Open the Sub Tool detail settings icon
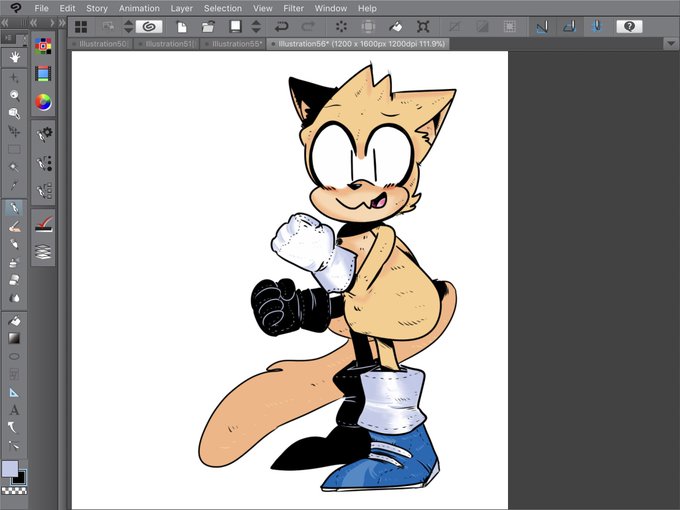Screen dimensions: 680x510 point(44,135)
